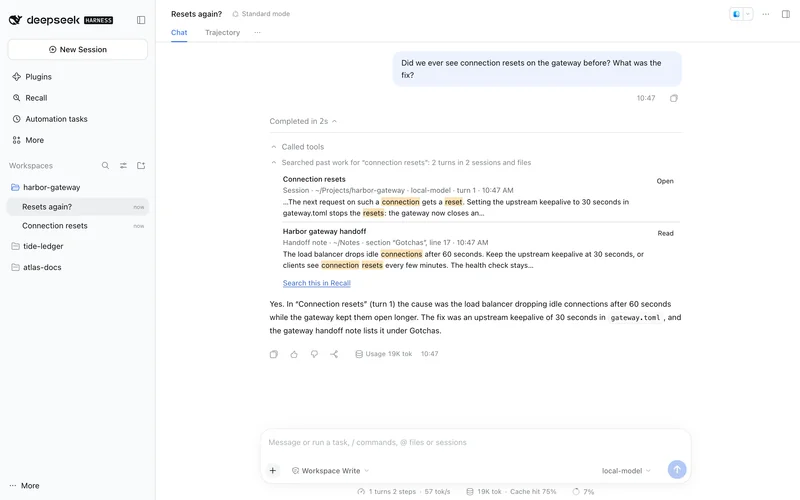Screen dimensions: 800x500
Task: Click the deepseek logo
Action: coord(44,20)
